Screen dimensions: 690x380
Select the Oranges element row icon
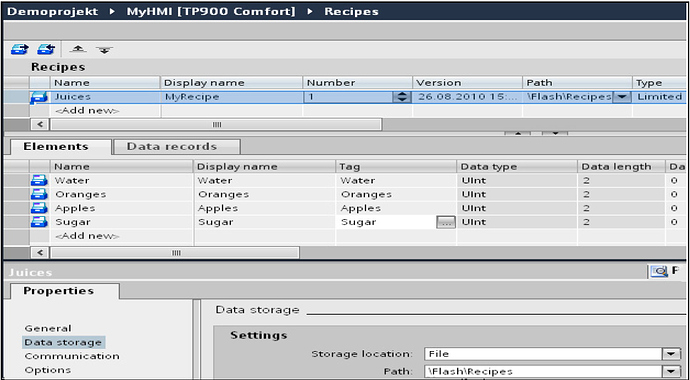pos(39,194)
